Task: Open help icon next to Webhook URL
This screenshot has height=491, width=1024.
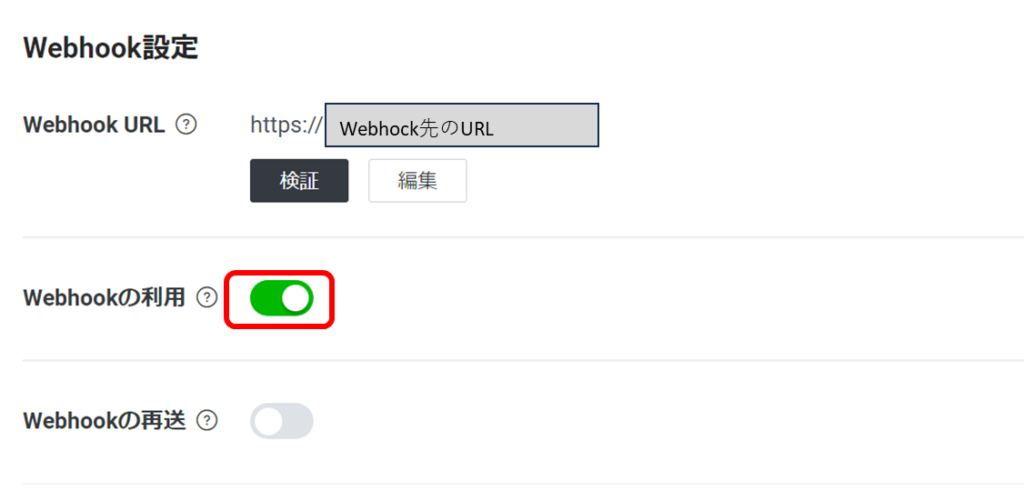Action: pyautogui.click(x=187, y=124)
